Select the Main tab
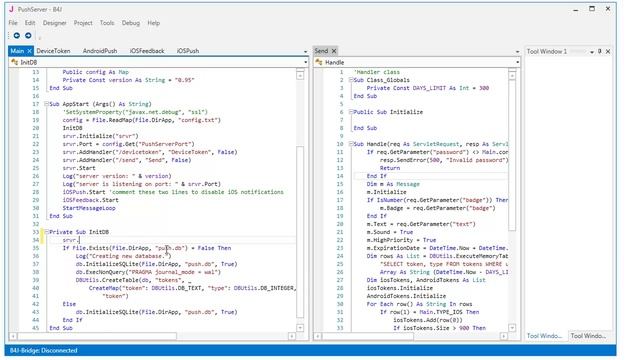 point(17,51)
